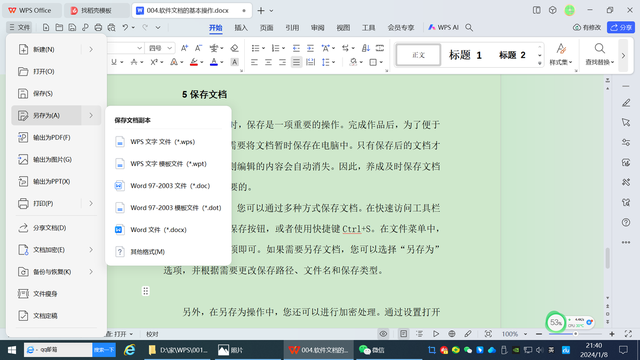Screen dimensions: 640x360
Task: Toggle underline formatting
Action: pyautogui.click(x=114, y=62)
